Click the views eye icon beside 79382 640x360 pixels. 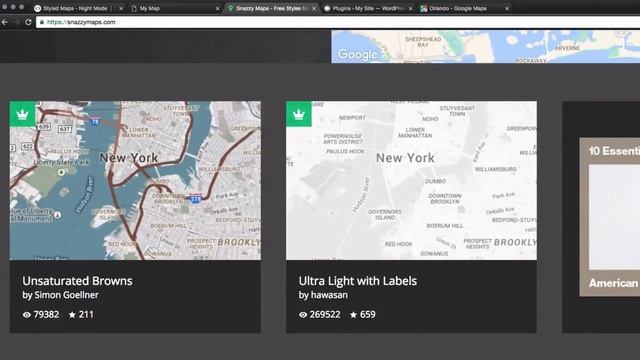[27, 315]
